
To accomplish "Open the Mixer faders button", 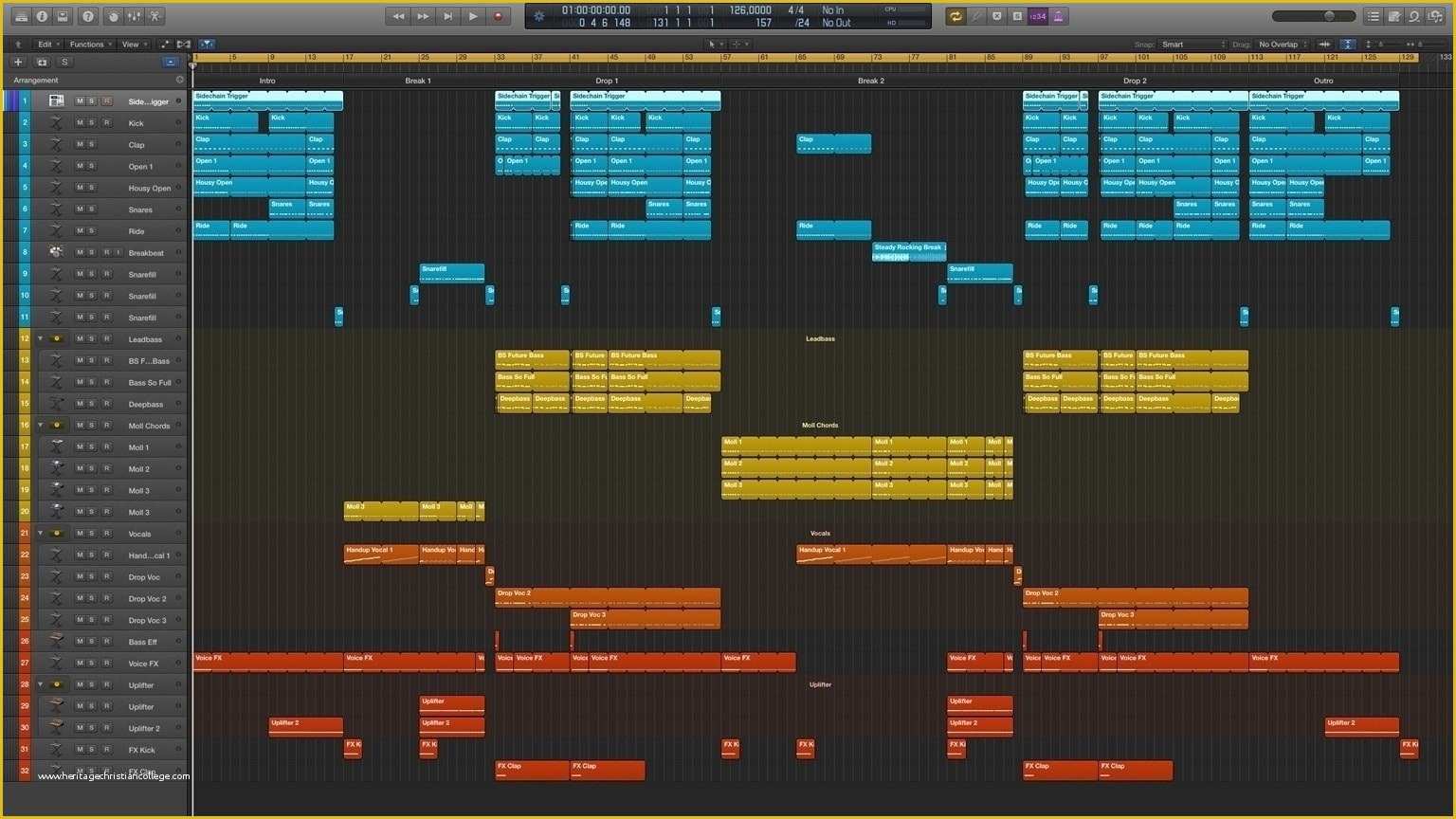I will pos(134,16).
